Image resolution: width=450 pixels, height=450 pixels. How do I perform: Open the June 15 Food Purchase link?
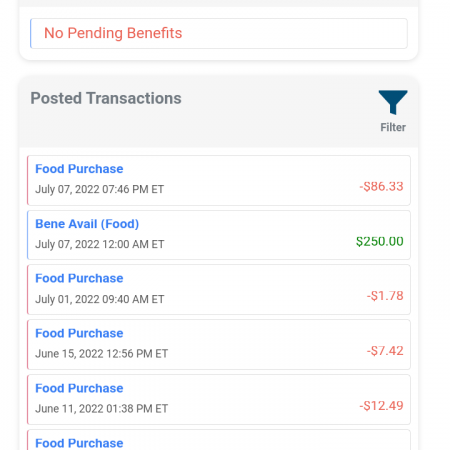79,333
